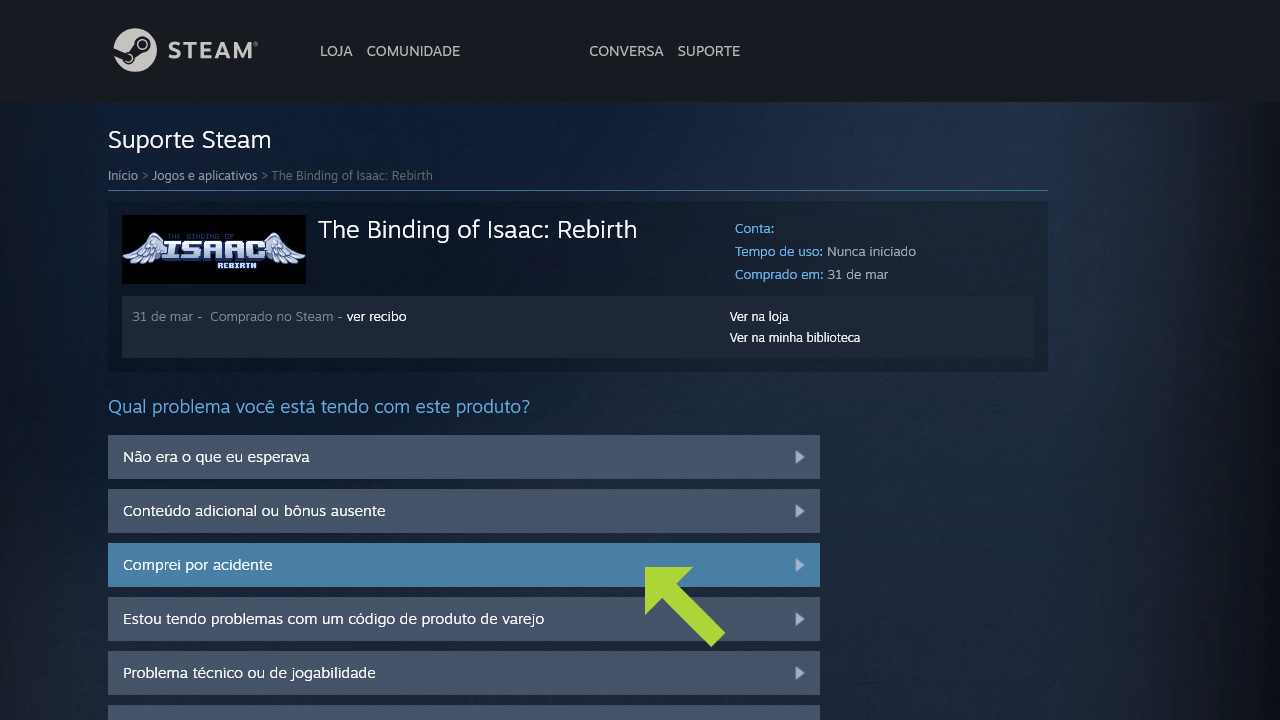Open the ver recibo link
The height and width of the screenshot is (720, 1280).
pos(376,316)
